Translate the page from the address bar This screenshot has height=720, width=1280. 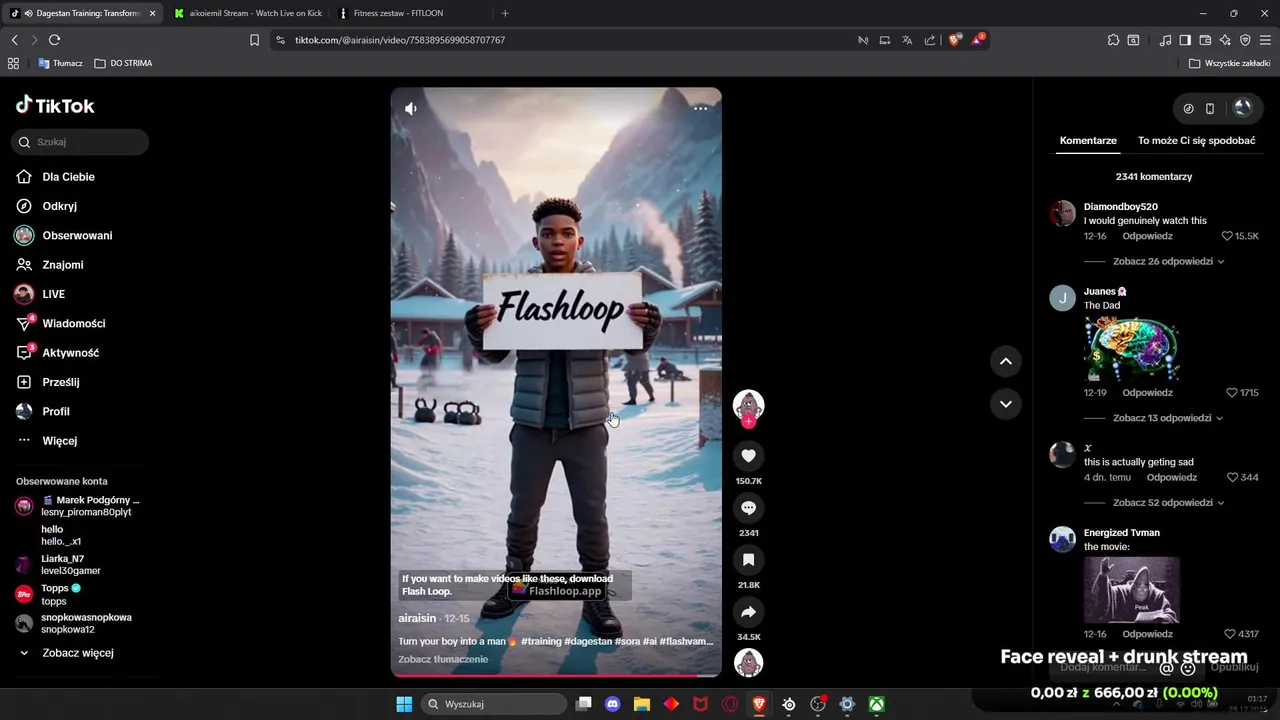coord(907,40)
